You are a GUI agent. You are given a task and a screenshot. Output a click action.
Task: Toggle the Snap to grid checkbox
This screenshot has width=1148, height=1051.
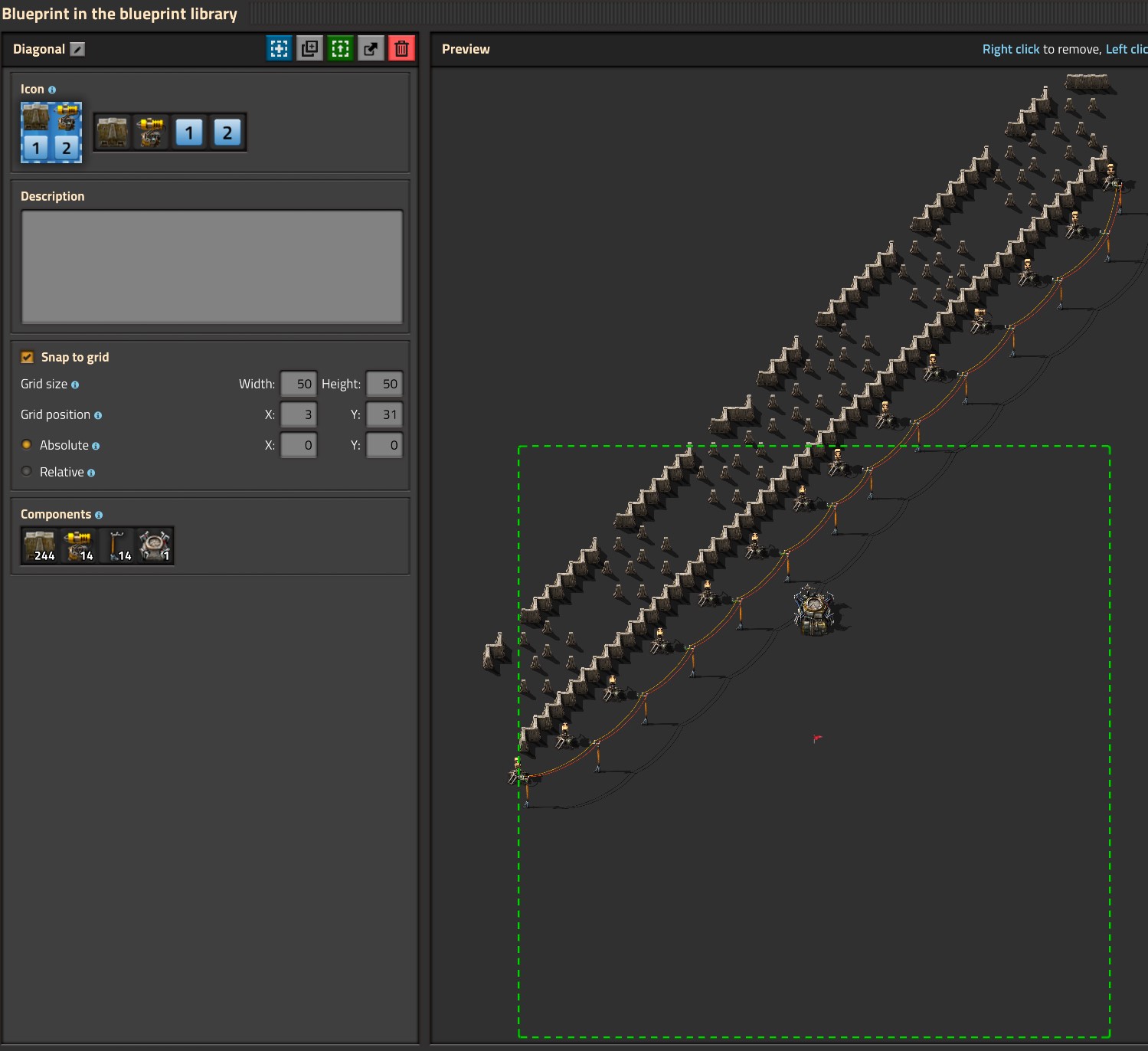point(28,357)
